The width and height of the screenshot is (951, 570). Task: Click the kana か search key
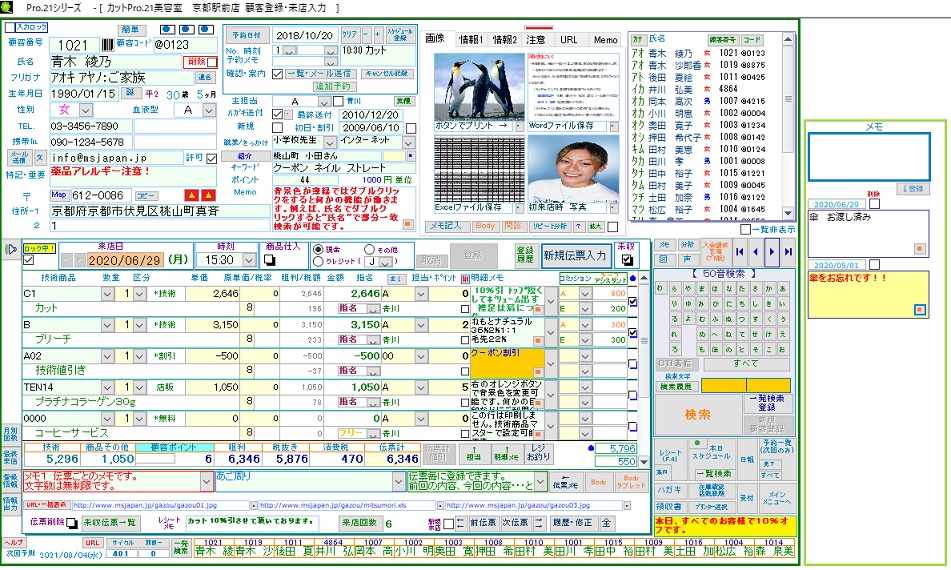[769, 289]
